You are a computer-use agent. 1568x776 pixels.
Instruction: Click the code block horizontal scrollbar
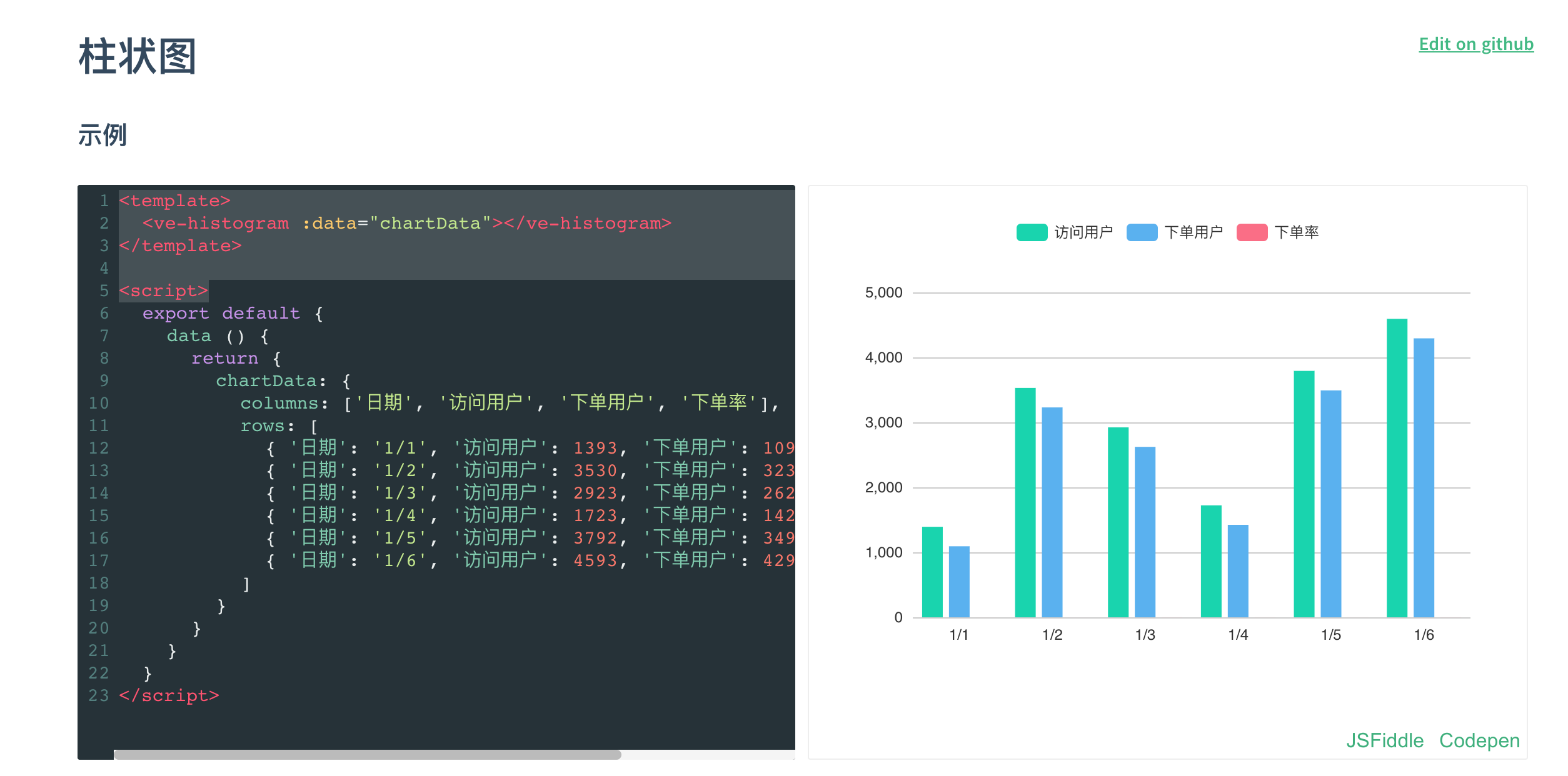coord(368,755)
